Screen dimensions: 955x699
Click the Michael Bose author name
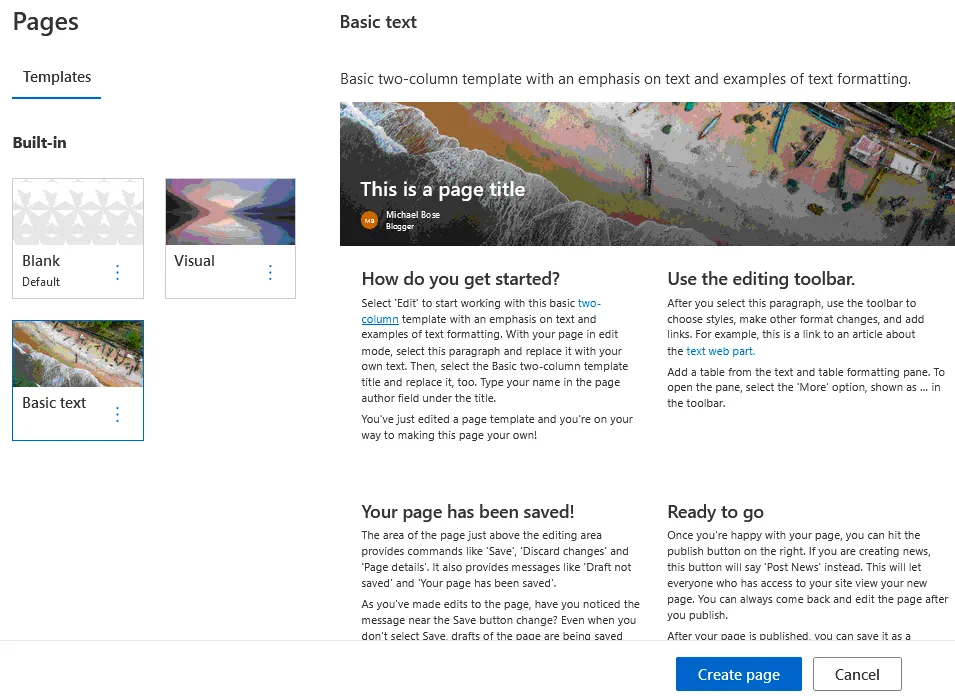tap(413, 215)
